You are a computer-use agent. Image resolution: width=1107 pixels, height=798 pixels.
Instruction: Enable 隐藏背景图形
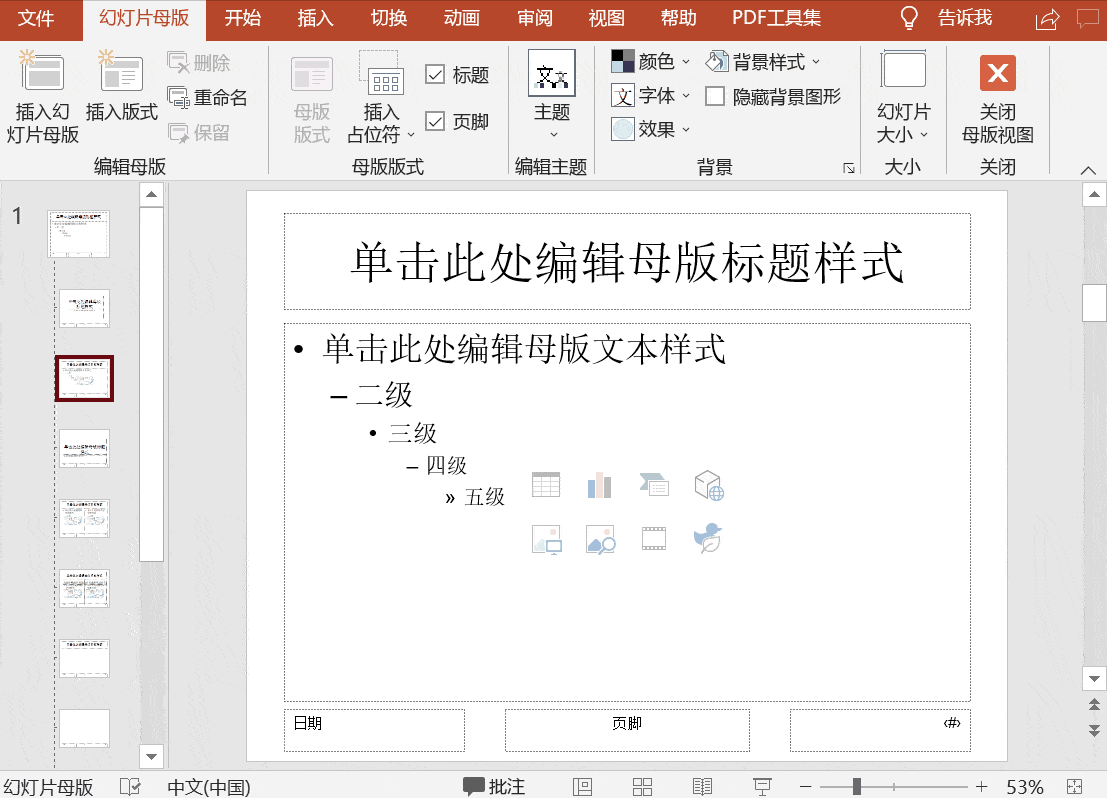point(716,96)
